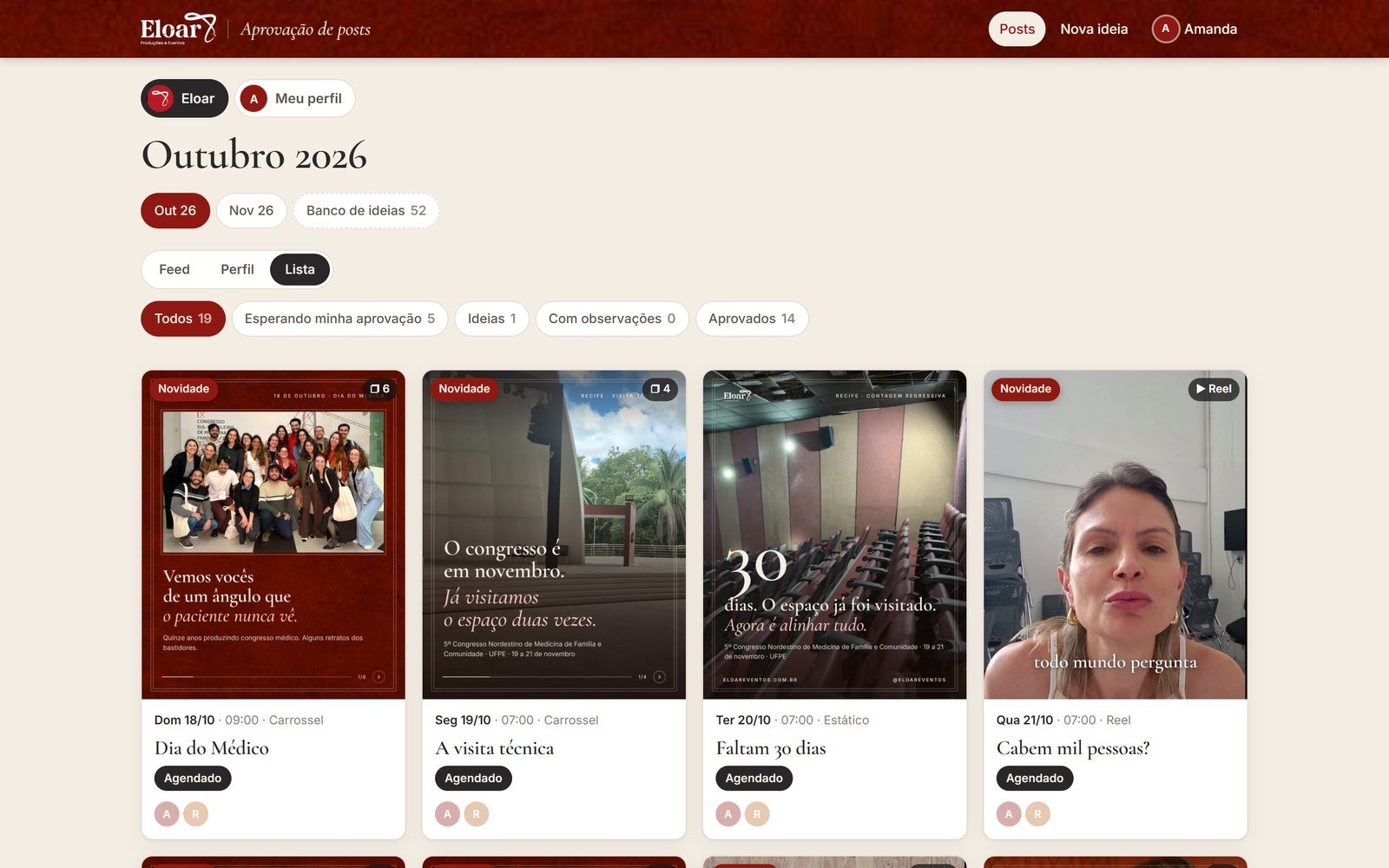Click carousel count badge on A visita técnica

[x=661, y=389]
